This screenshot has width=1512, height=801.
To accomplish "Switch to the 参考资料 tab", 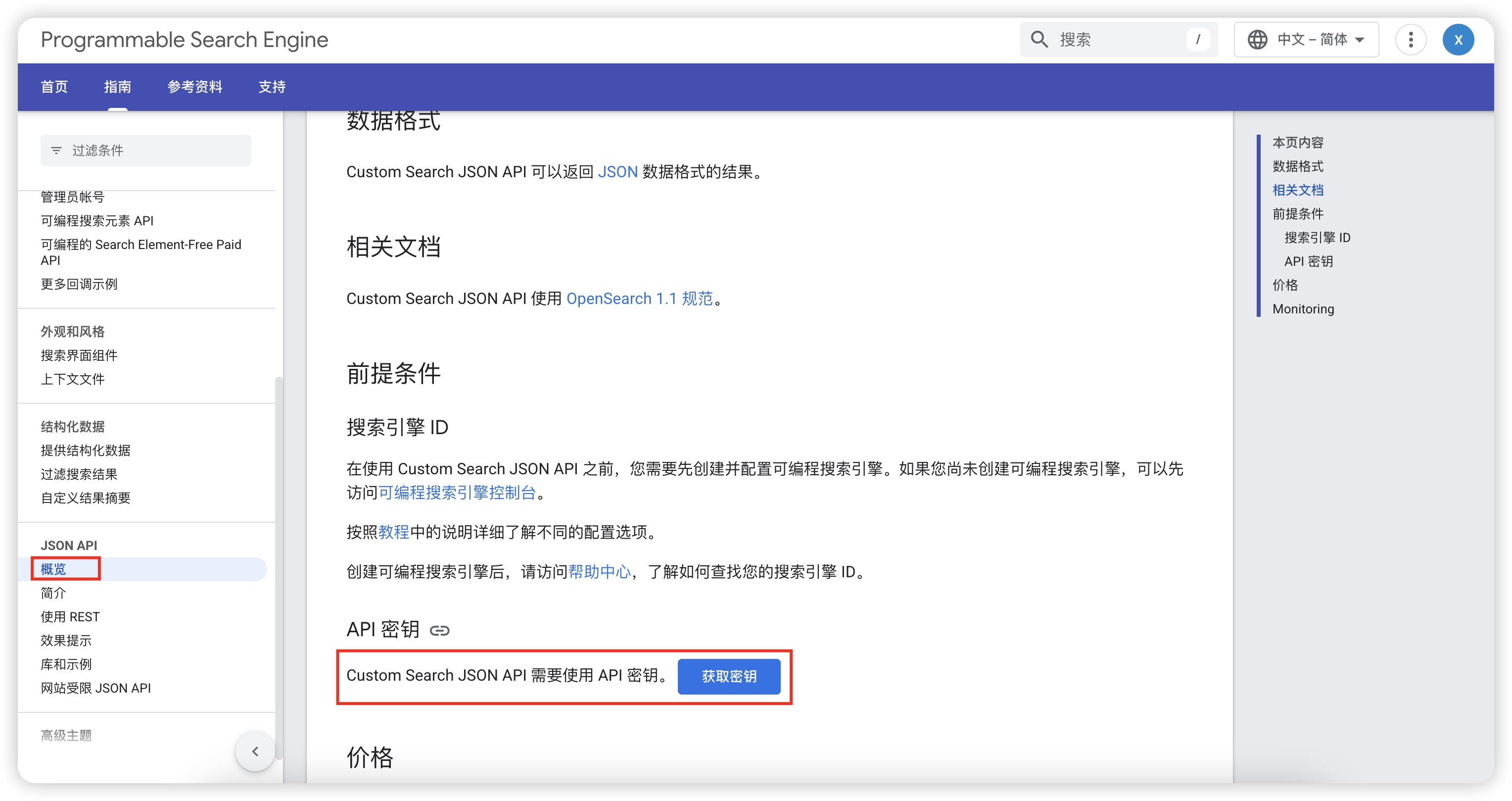I will (194, 87).
